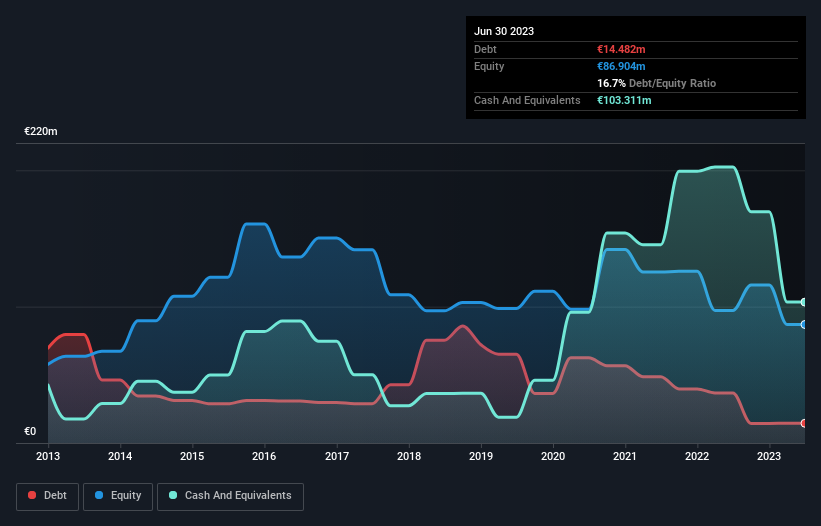Click the €86.904m equity value

point(621,66)
